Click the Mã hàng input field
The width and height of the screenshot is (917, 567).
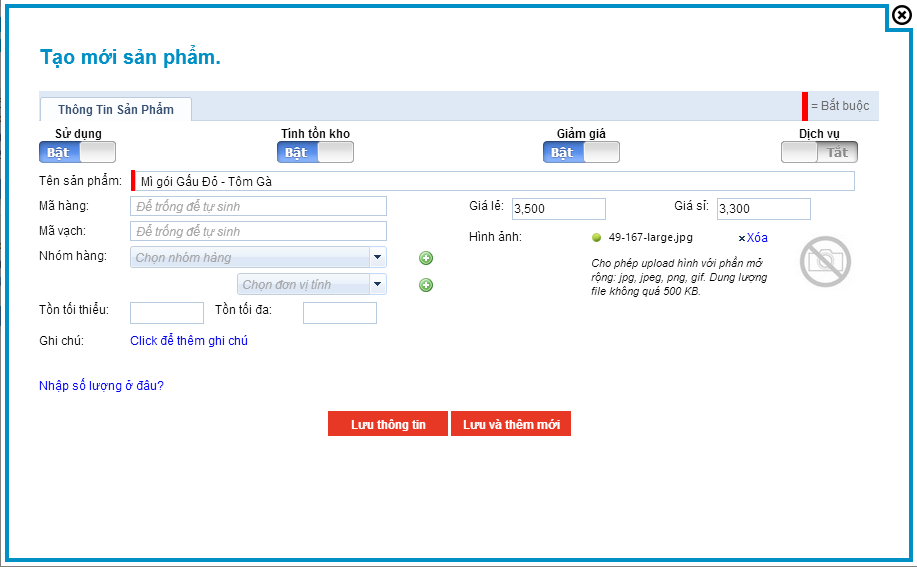(258, 206)
